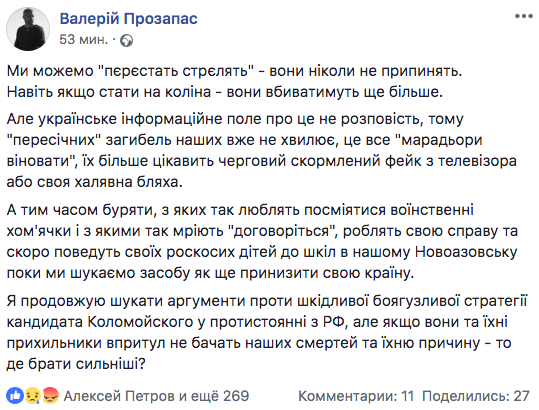
Task: Open the author name Валерій Прозапас
Action: coord(129,19)
